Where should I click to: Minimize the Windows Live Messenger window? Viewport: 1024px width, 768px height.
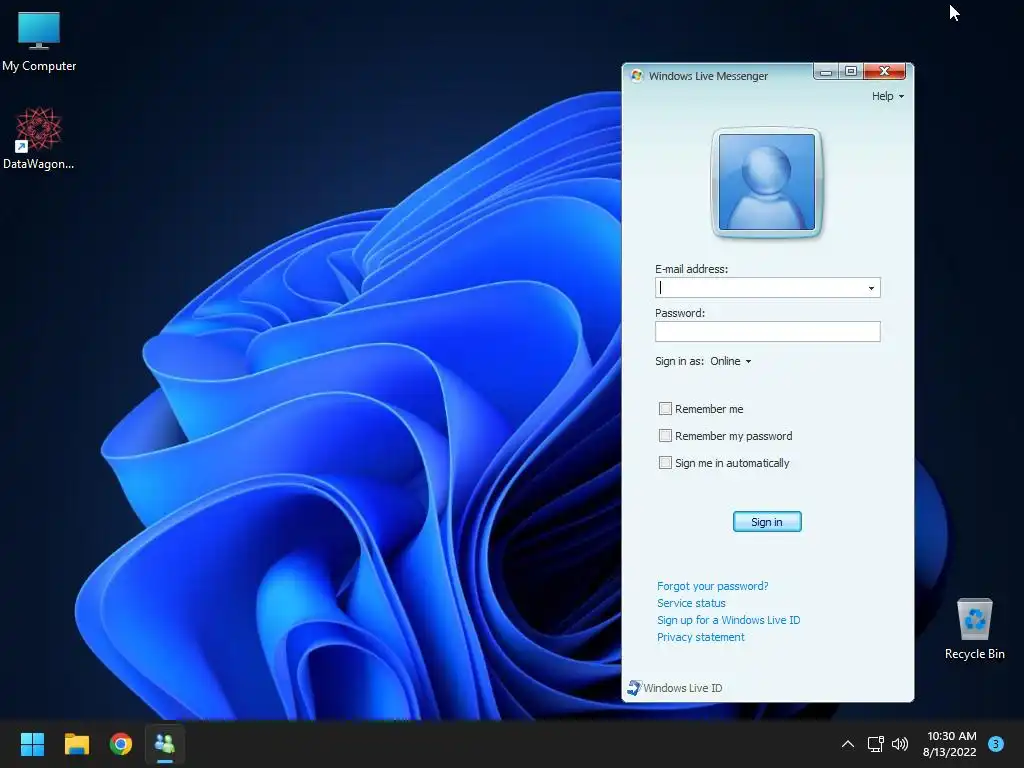tap(826, 71)
